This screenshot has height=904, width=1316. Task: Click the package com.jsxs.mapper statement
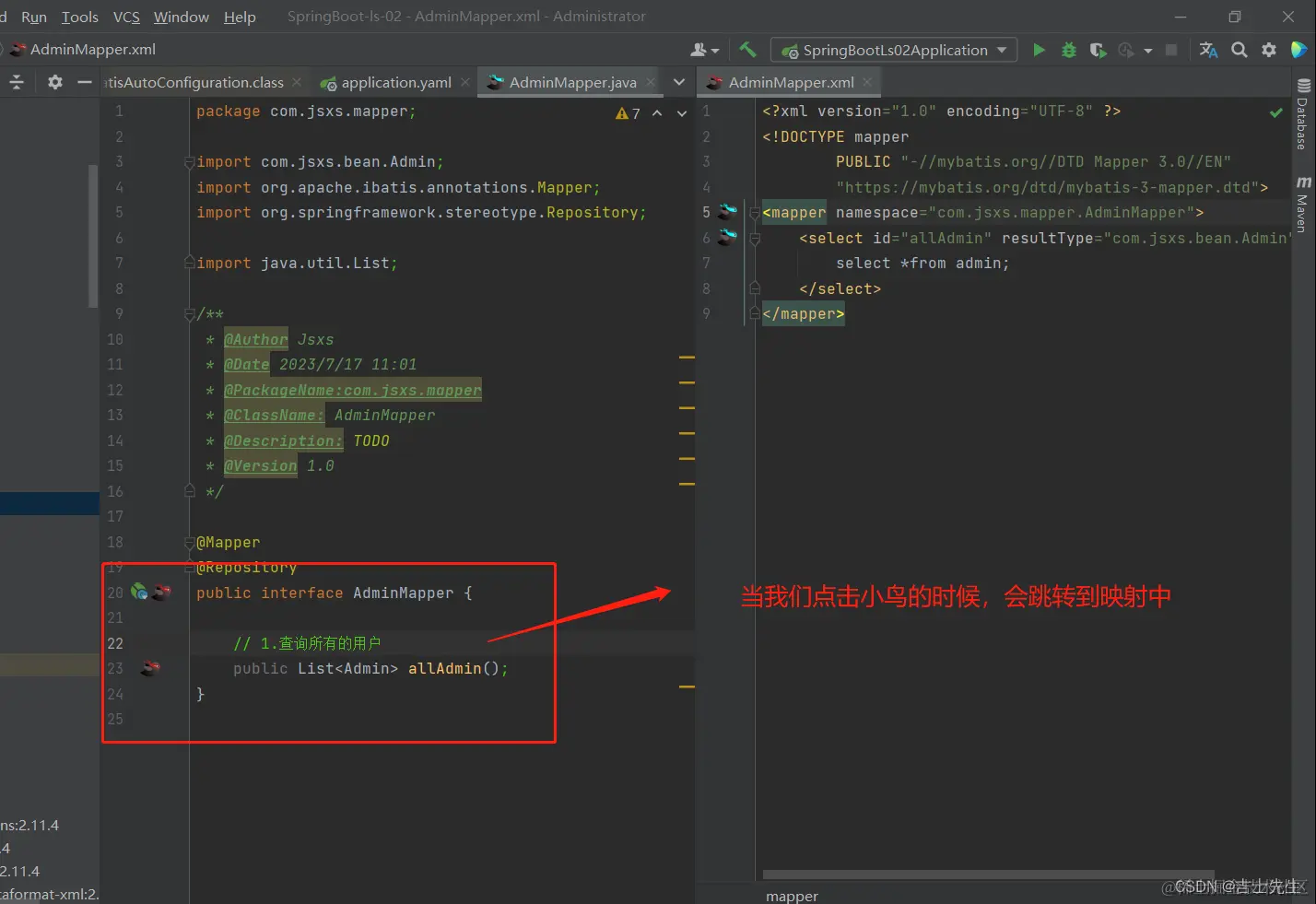pyautogui.click(x=306, y=112)
